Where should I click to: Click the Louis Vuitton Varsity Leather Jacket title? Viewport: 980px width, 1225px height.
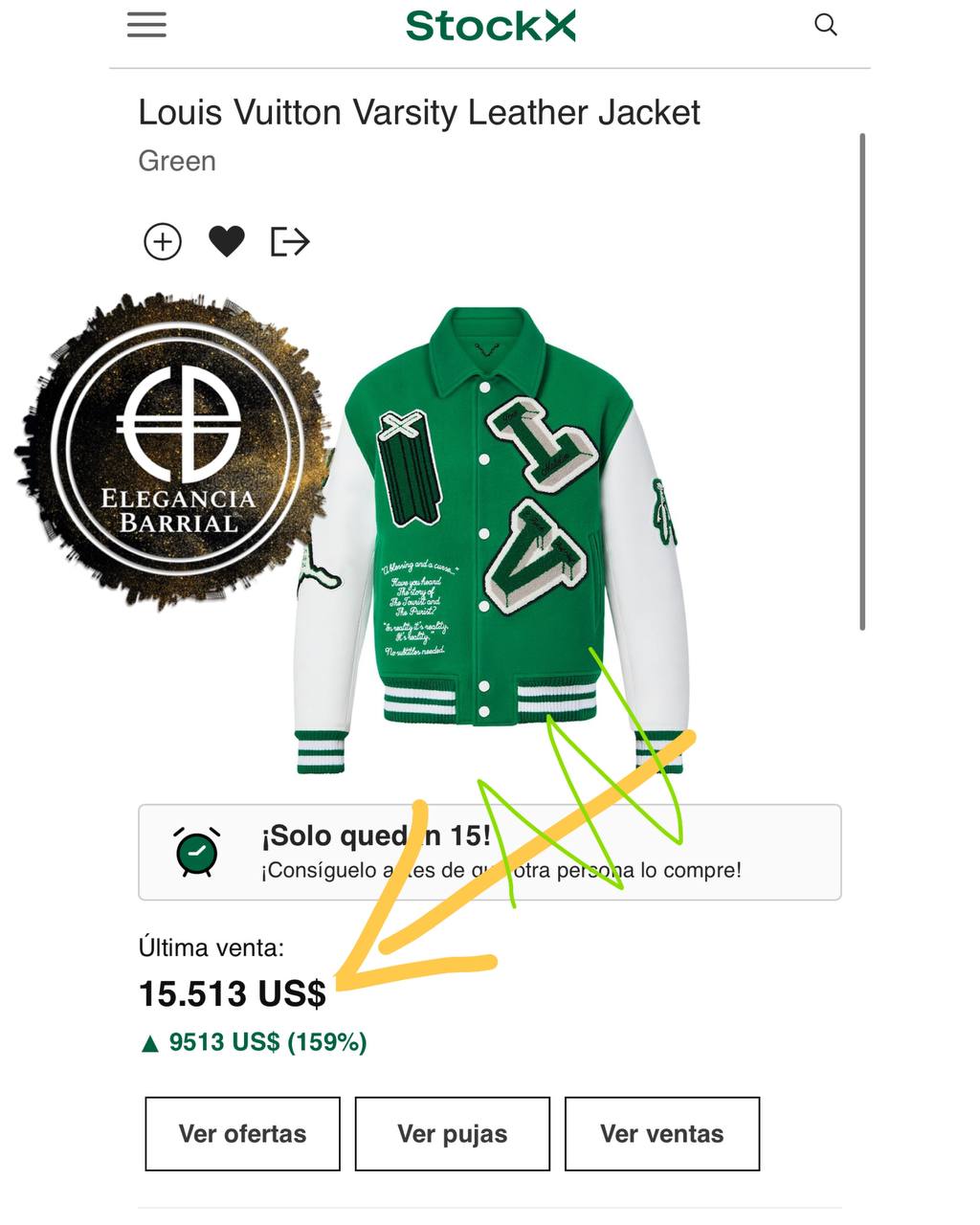tap(419, 113)
